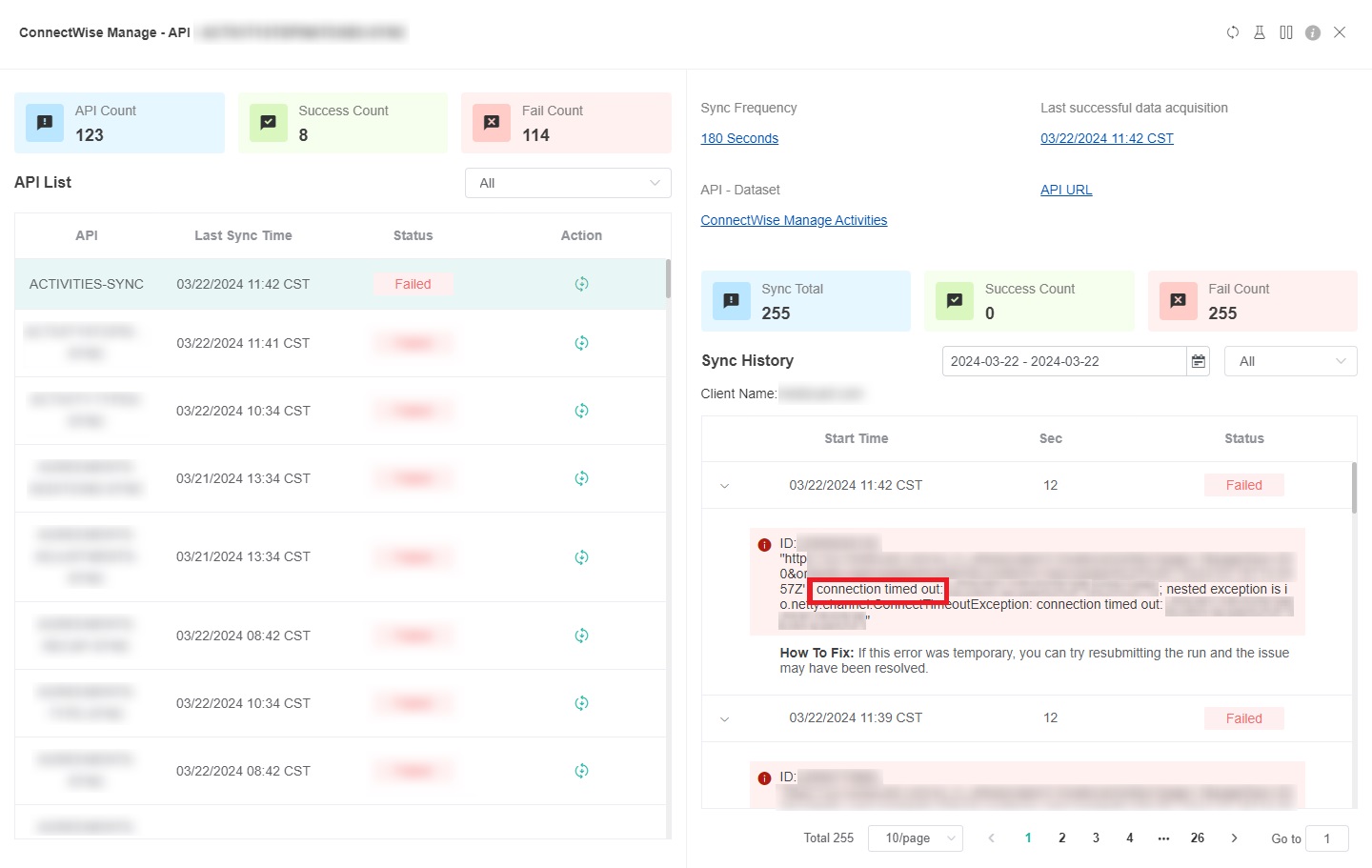Image resolution: width=1372 pixels, height=868 pixels.
Task: Click sync icon for 03/22/2024 11:41 row
Action: [x=581, y=343]
